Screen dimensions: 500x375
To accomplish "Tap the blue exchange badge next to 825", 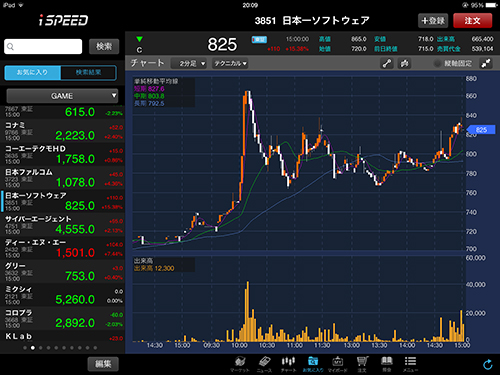I will point(259,39).
